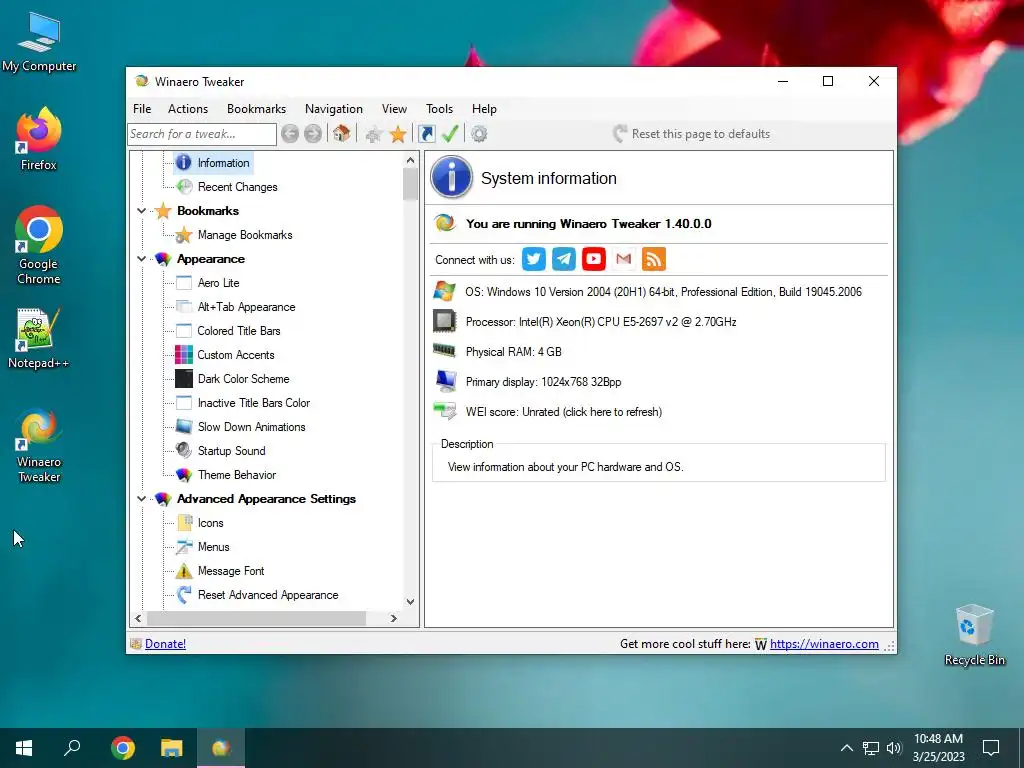Image resolution: width=1024 pixels, height=768 pixels.
Task: Click the large blue System information icon
Action: [x=451, y=177]
